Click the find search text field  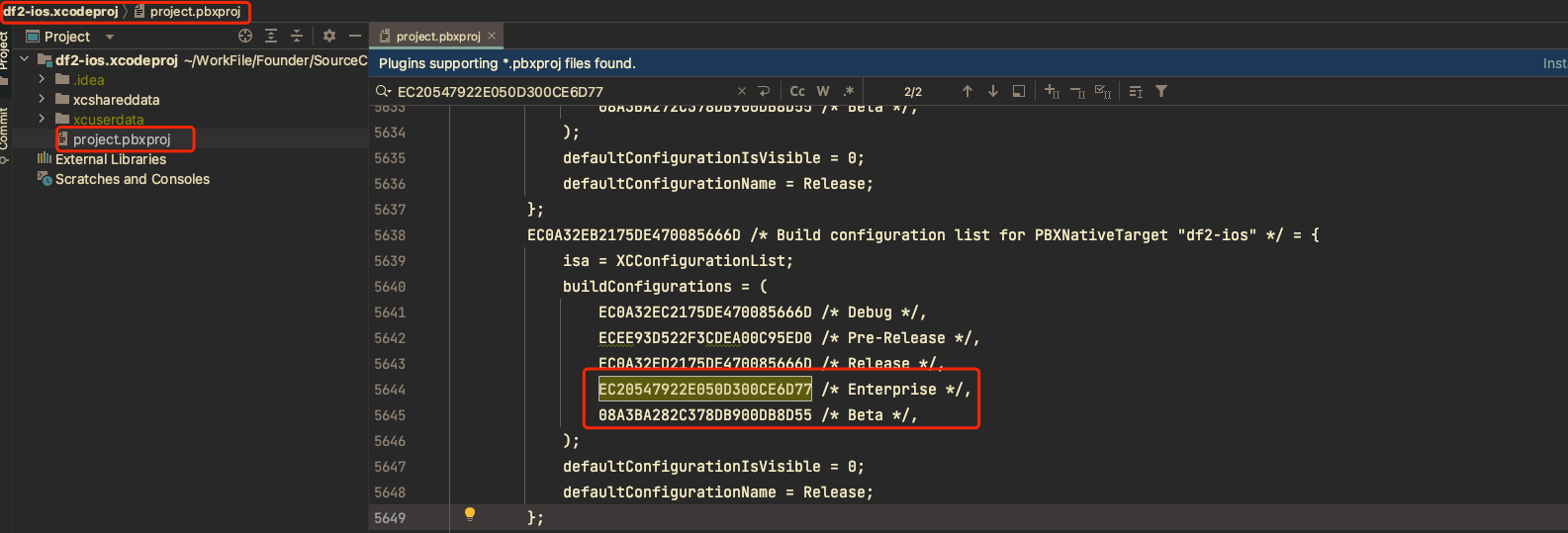(x=564, y=91)
